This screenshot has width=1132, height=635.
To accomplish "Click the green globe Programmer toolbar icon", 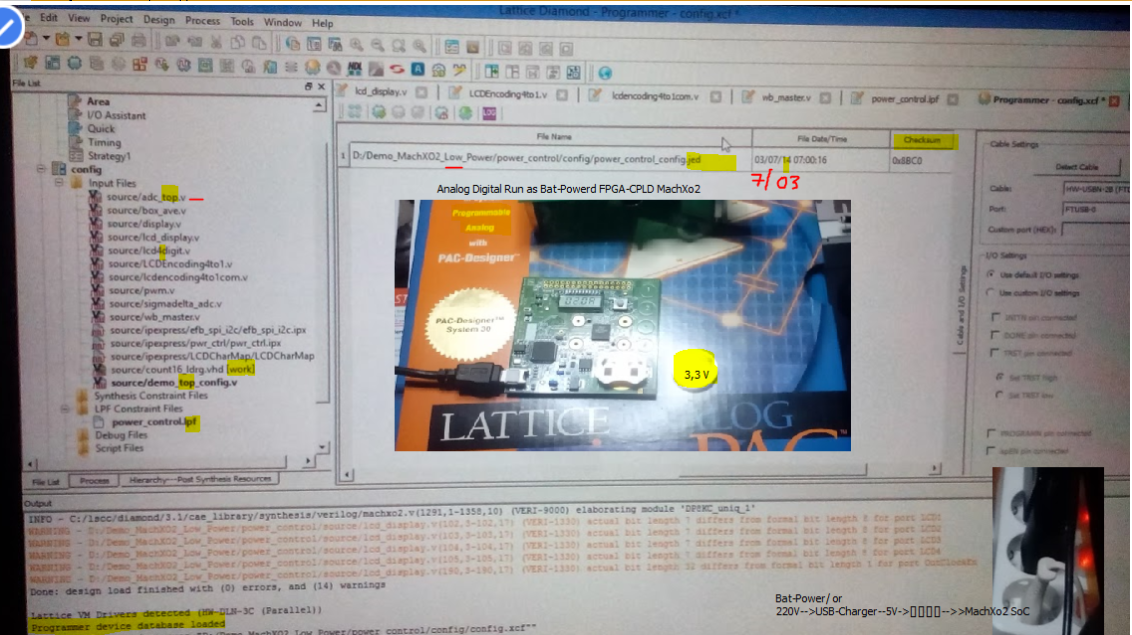I will pyautogui.click(x=466, y=113).
